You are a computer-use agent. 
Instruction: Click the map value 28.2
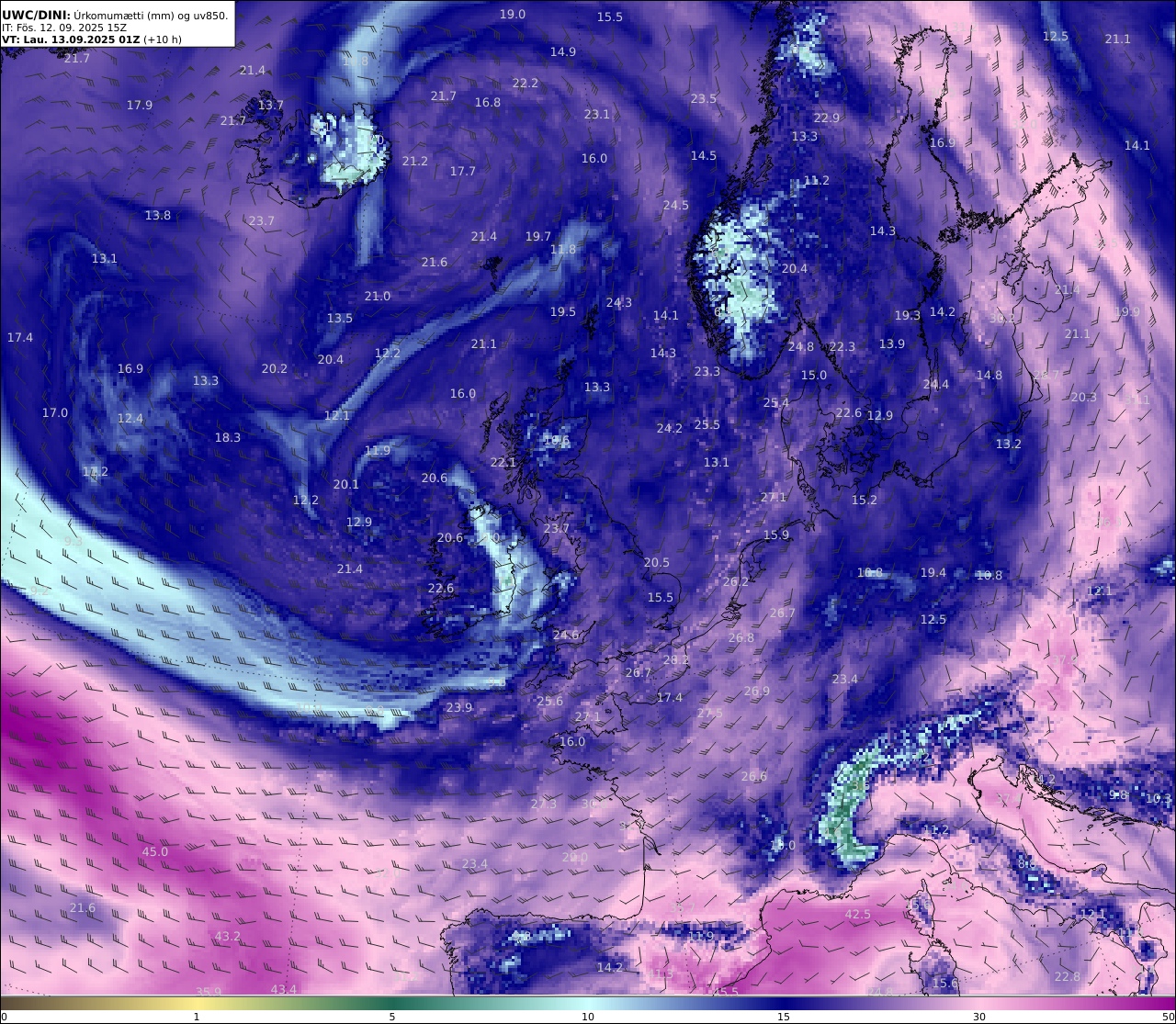click(x=676, y=659)
